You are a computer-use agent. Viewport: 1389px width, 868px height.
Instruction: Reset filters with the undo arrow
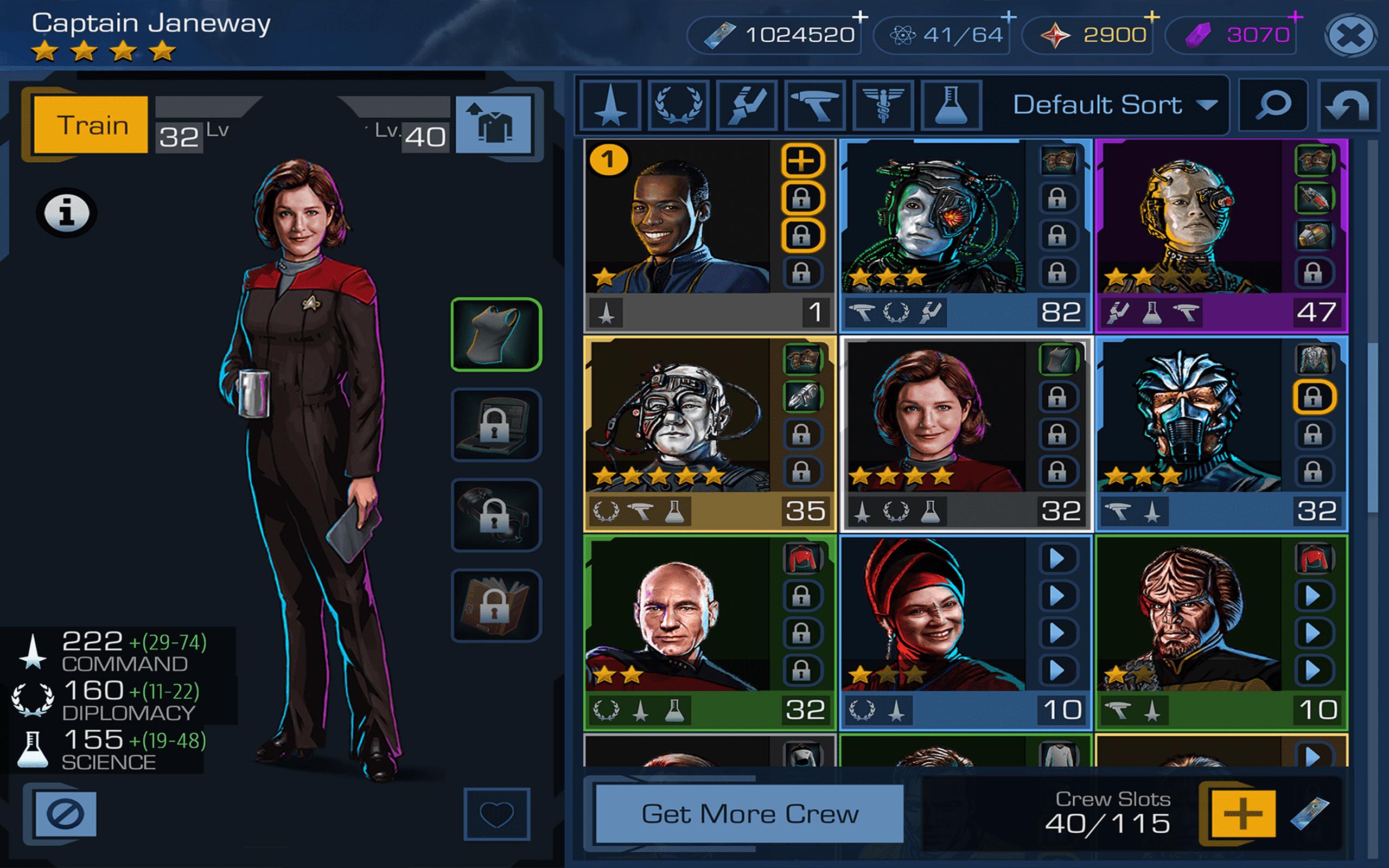click(x=1347, y=106)
